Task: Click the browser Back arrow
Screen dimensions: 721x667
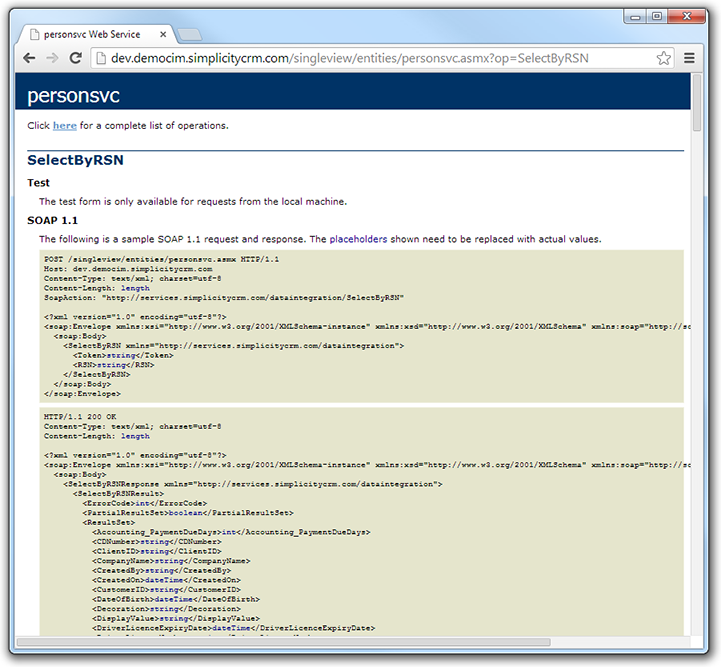Action: 29,58
